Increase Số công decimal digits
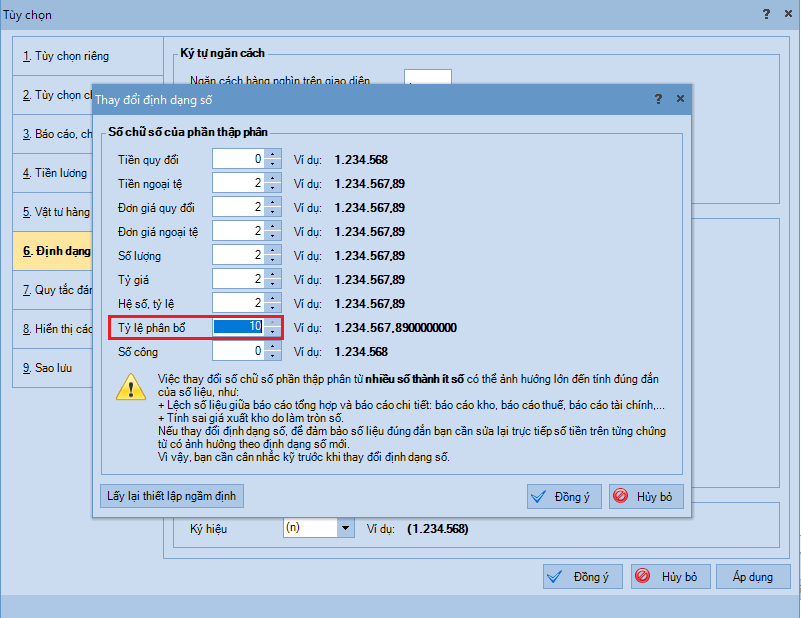The height and width of the screenshot is (618, 801). 272,347
